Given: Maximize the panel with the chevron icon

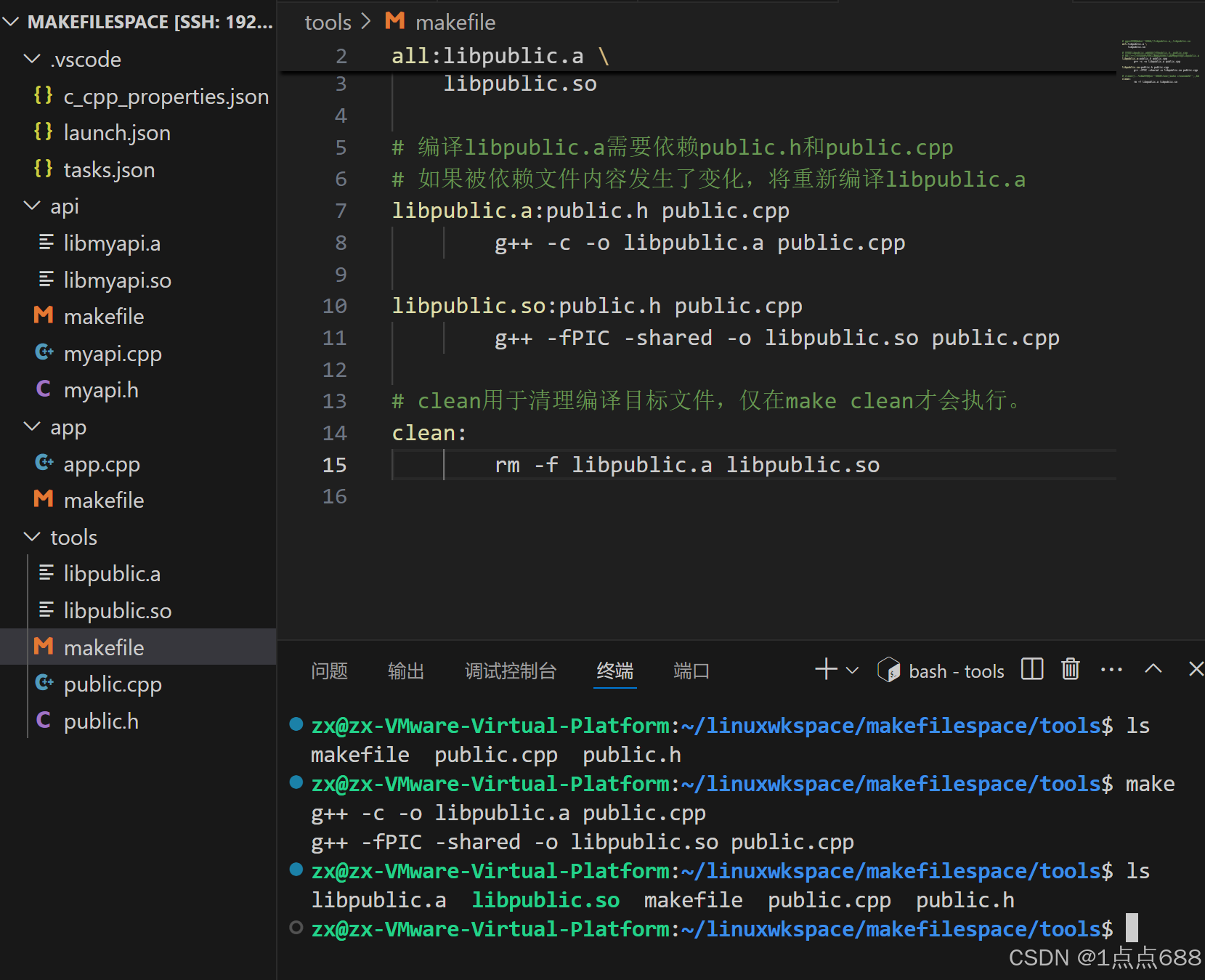Looking at the screenshot, I should [1153, 668].
